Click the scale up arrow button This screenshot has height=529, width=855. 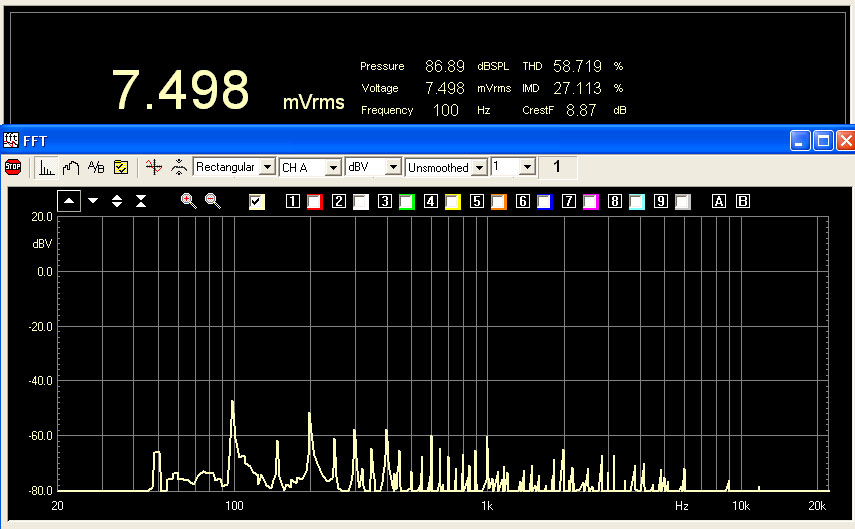point(69,201)
